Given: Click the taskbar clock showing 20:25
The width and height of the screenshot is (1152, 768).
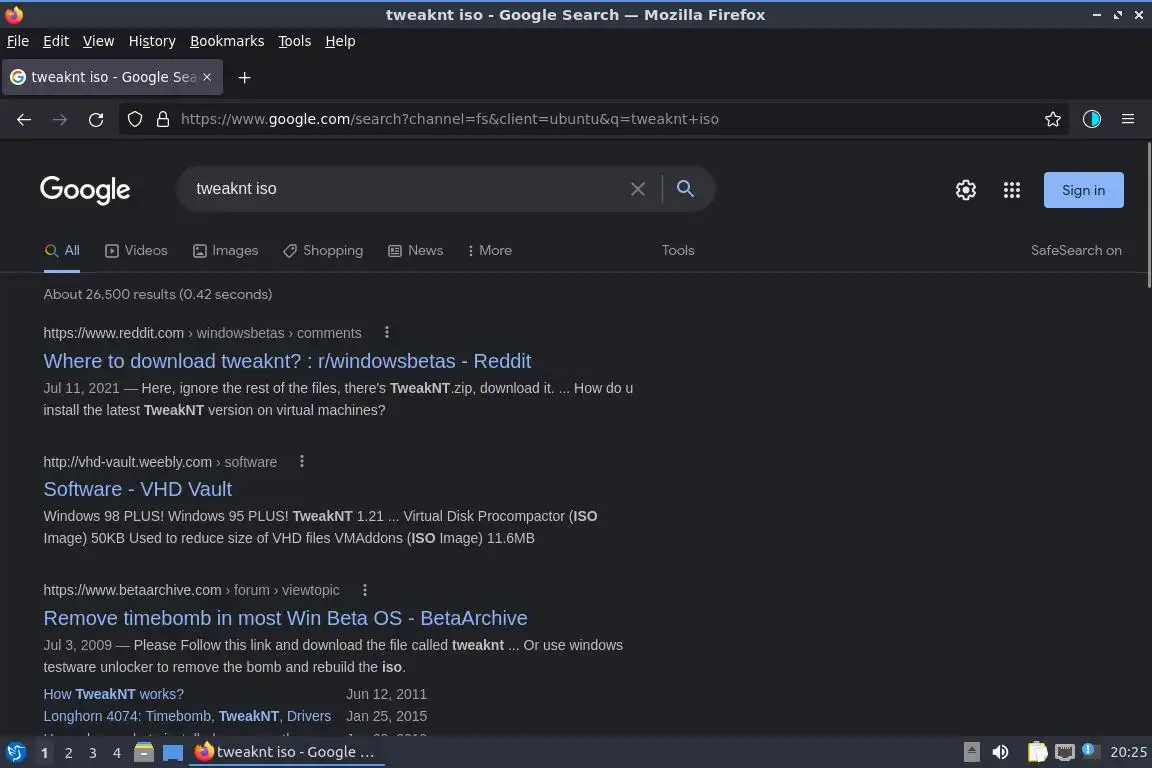Looking at the screenshot, I should click(x=1128, y=753).
